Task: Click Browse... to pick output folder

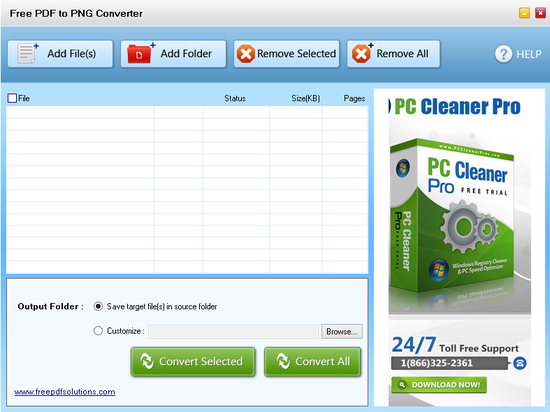Action: tap(342, 331)
